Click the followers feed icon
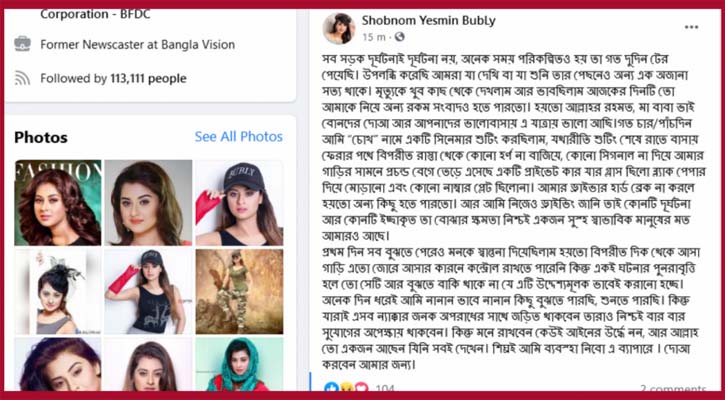 (x=22, y=78)
